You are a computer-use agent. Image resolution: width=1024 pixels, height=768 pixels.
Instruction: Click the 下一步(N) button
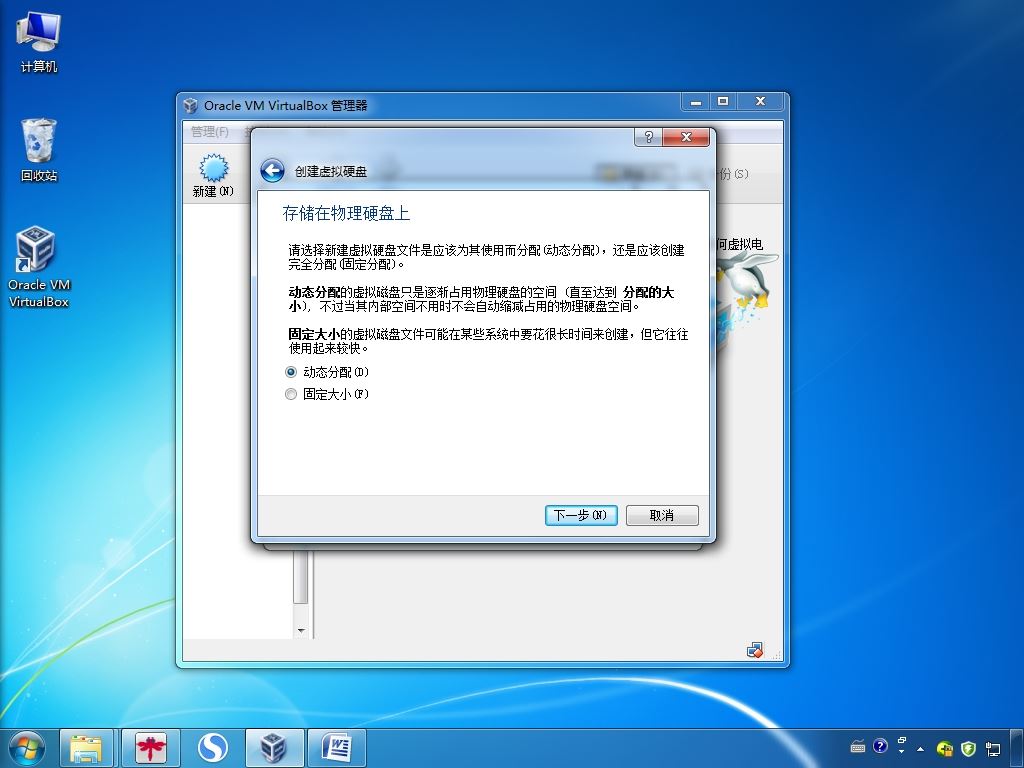point(581,515)
